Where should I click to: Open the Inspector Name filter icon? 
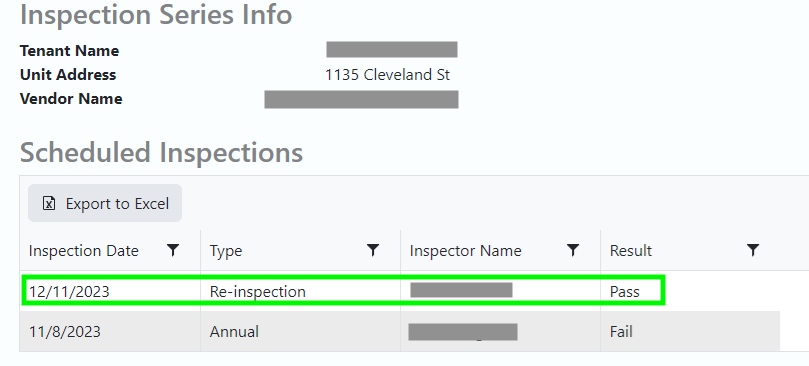point(573,250)
